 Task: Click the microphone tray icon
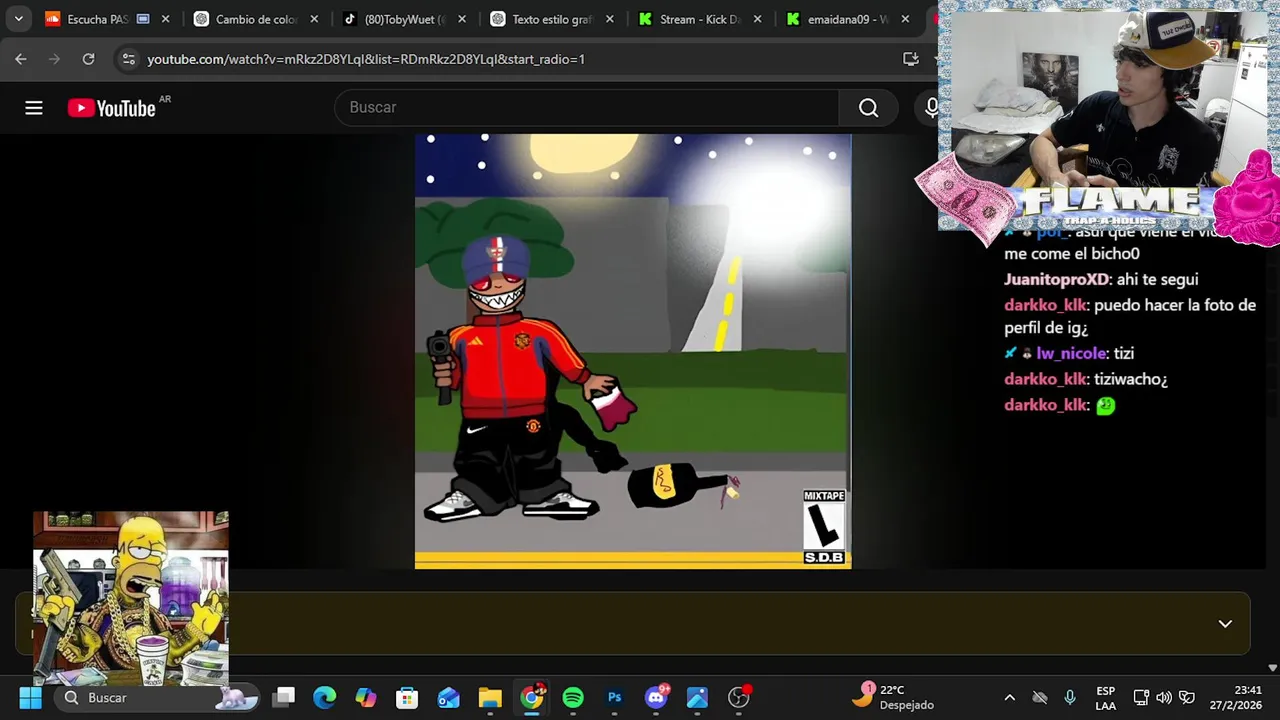pos(1070,697)
